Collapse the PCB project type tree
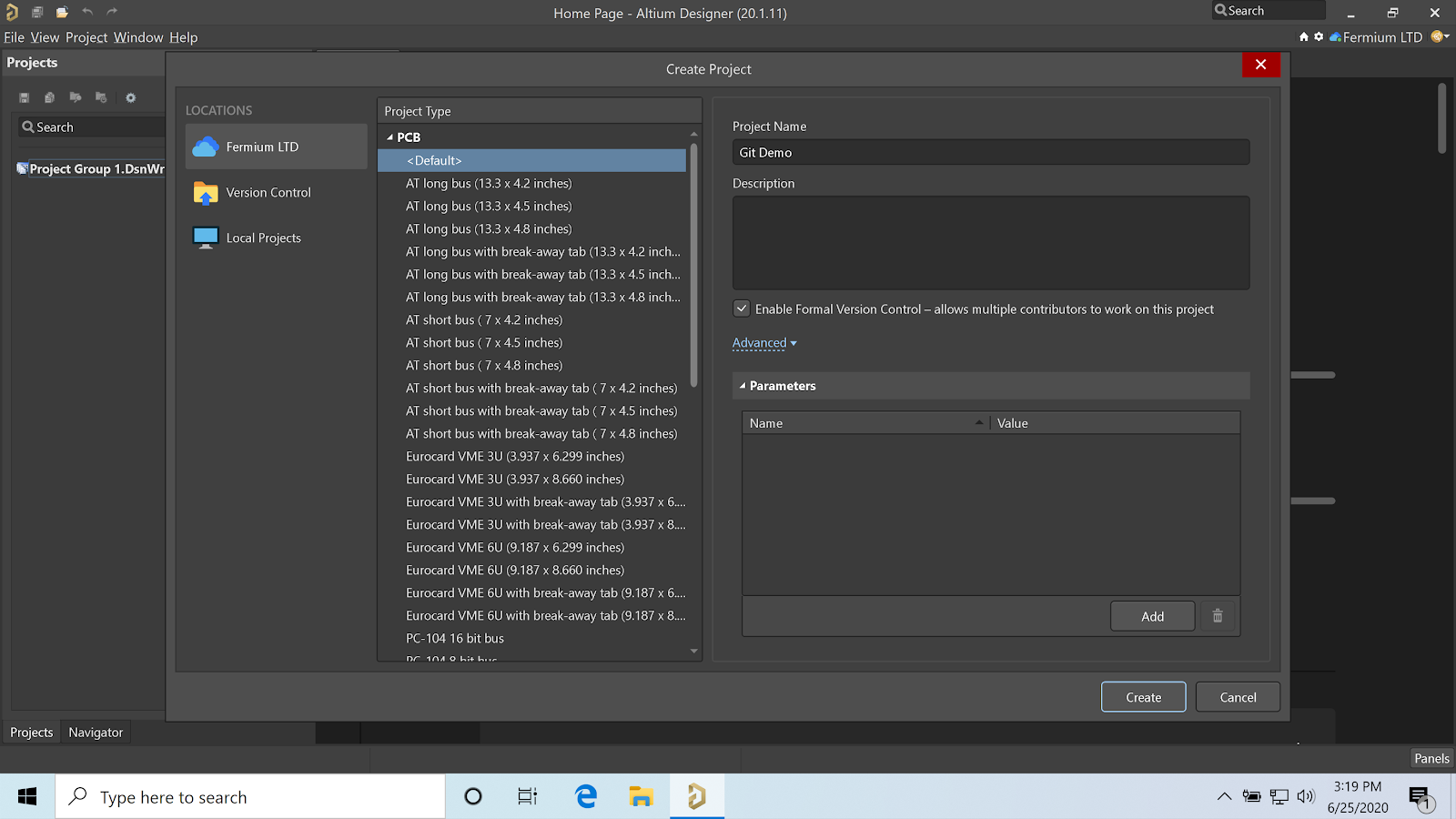The image size is (1456, 819). tap(391, 136)
